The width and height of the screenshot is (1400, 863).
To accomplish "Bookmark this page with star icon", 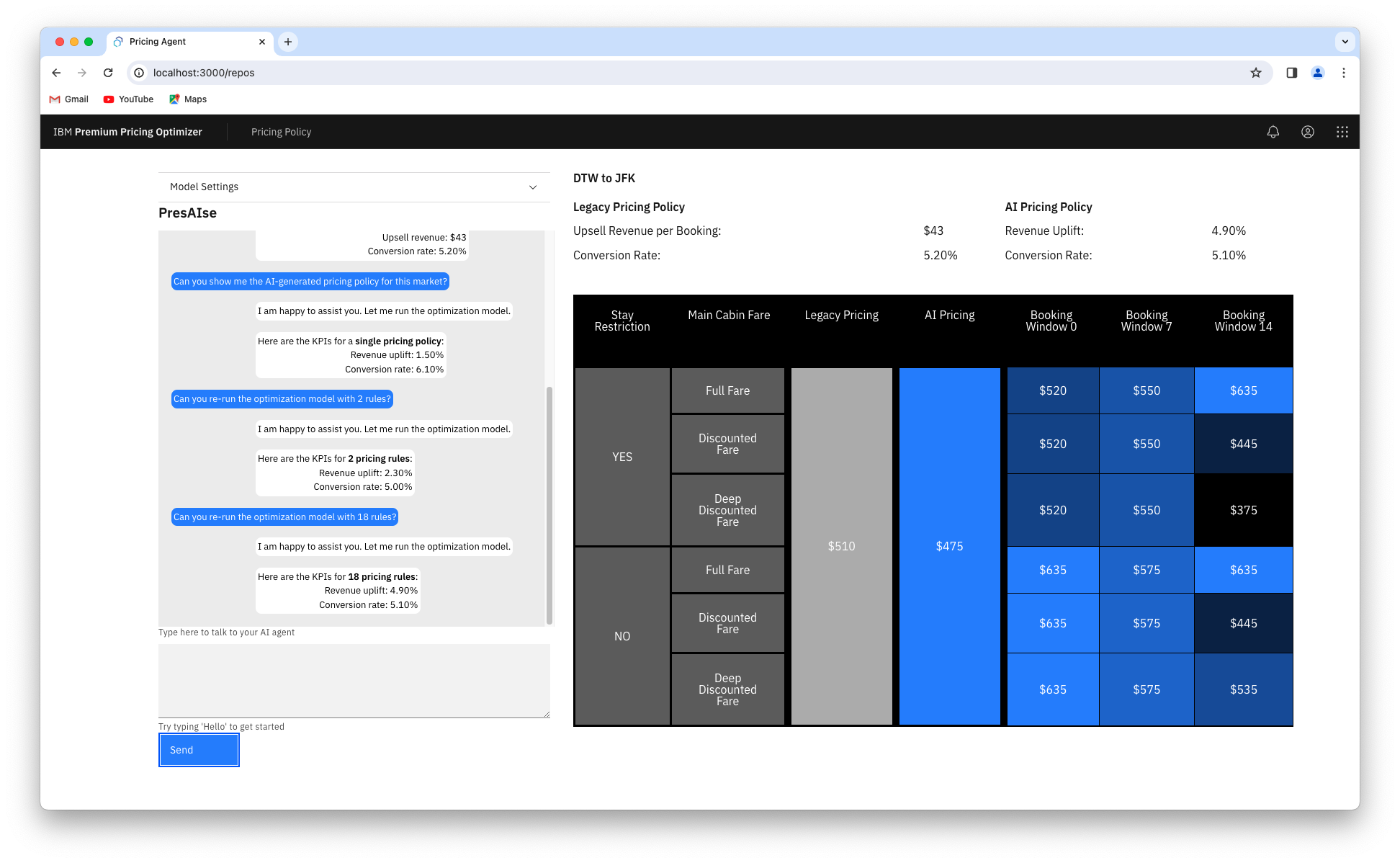I will [1255, 73].
